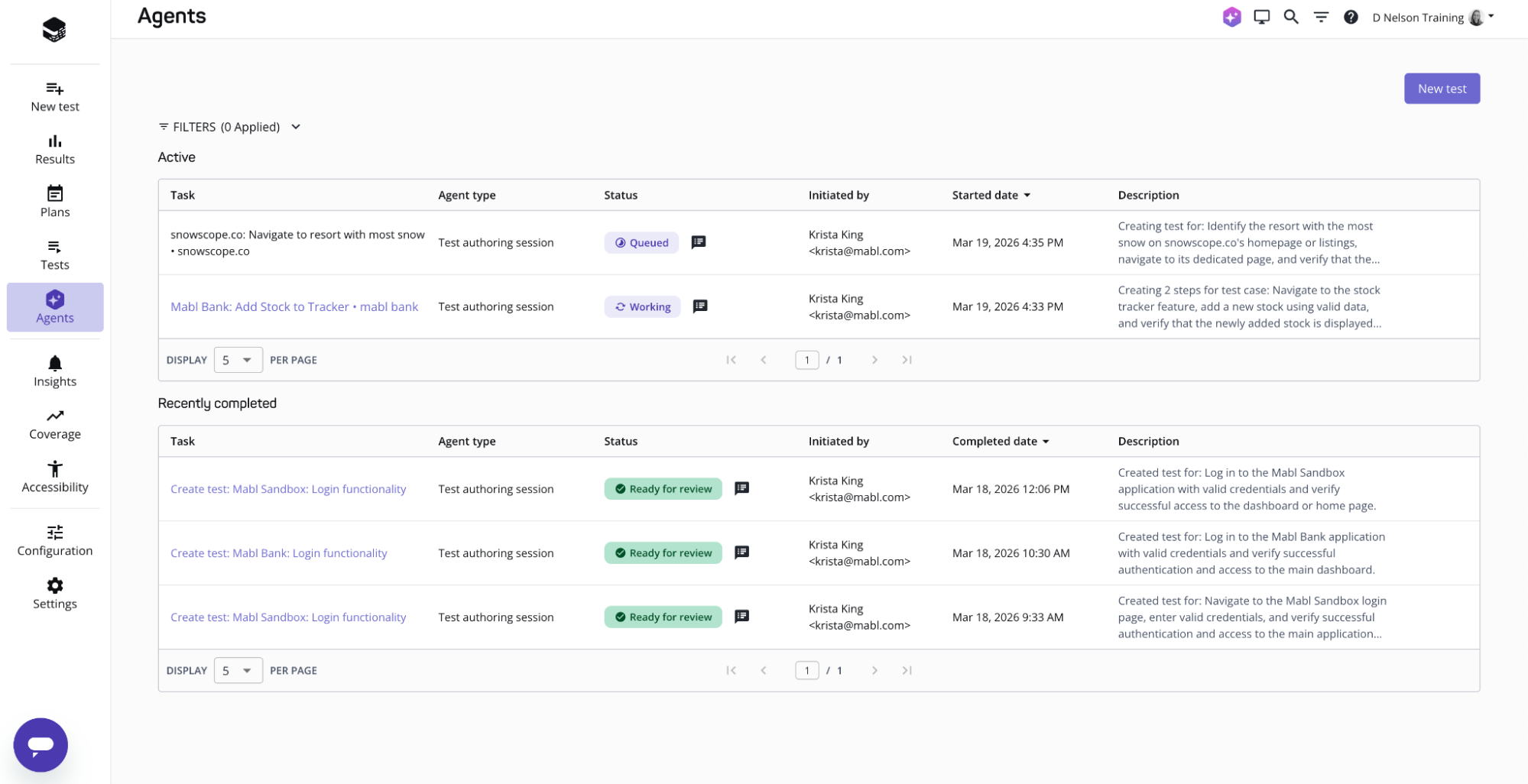The height and width of the screenshot is (784, 1528).
Task: Click the filter icon next to search
Action: (x=1321, y=17)
